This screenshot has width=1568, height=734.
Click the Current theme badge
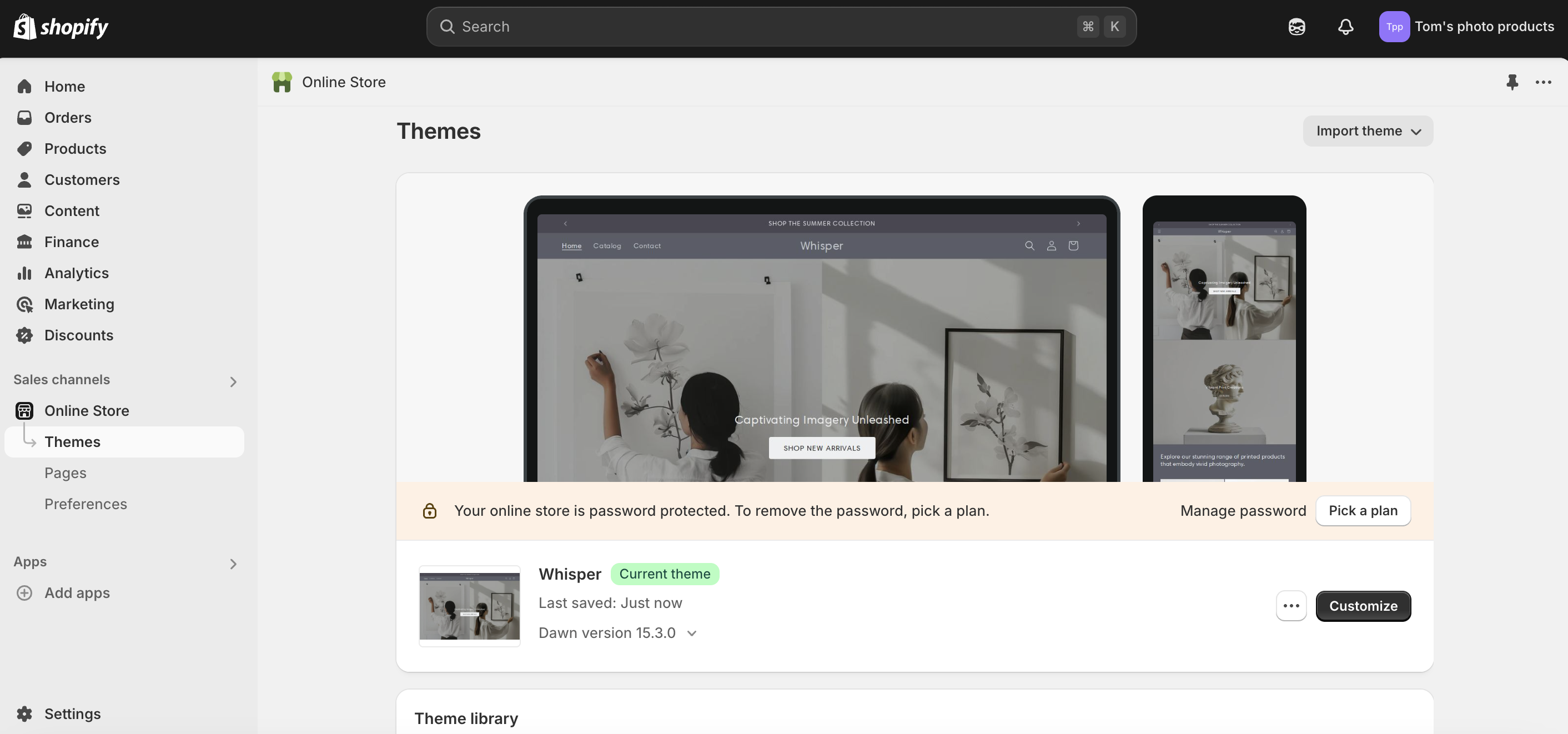coord(664,574)
